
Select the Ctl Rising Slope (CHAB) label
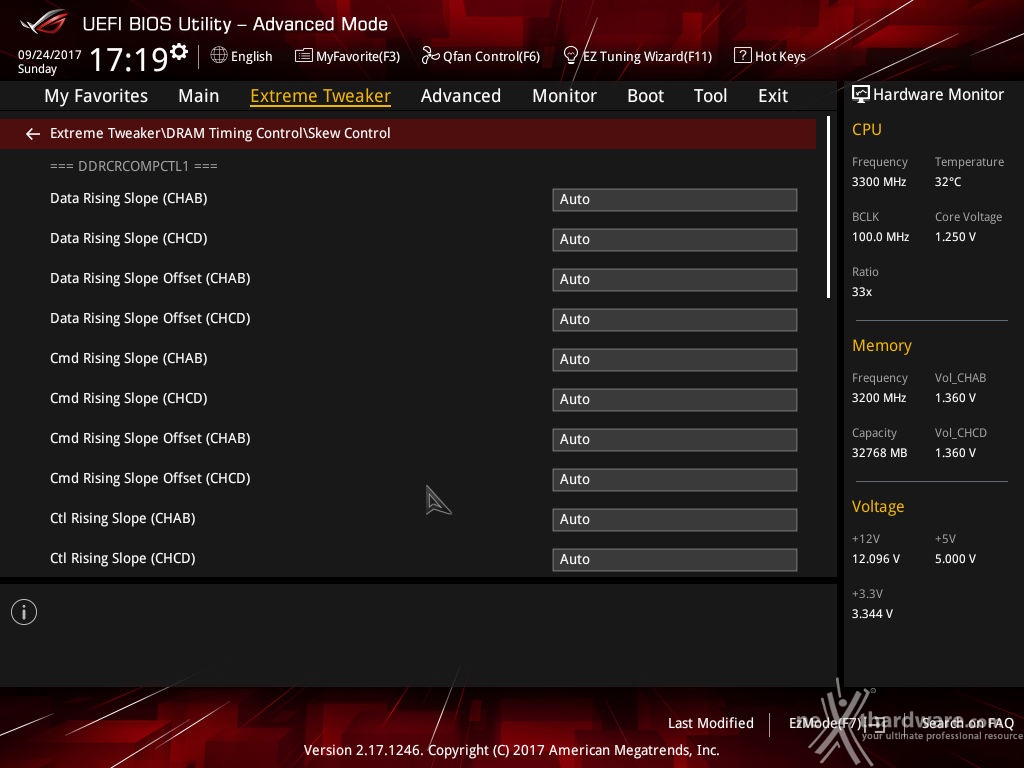point(123,519)
